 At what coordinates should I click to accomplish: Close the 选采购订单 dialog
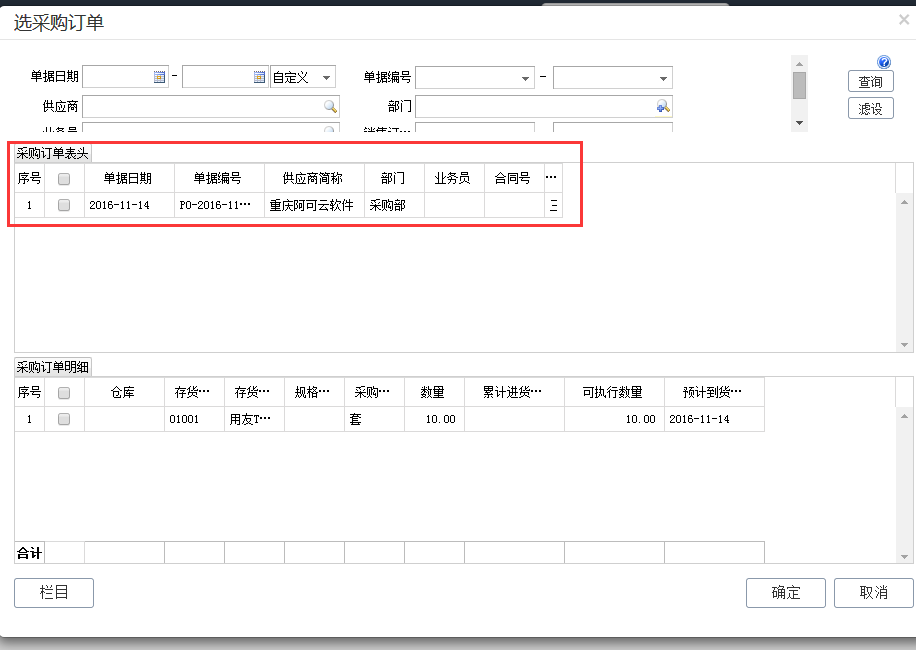(x=904, y=19)
